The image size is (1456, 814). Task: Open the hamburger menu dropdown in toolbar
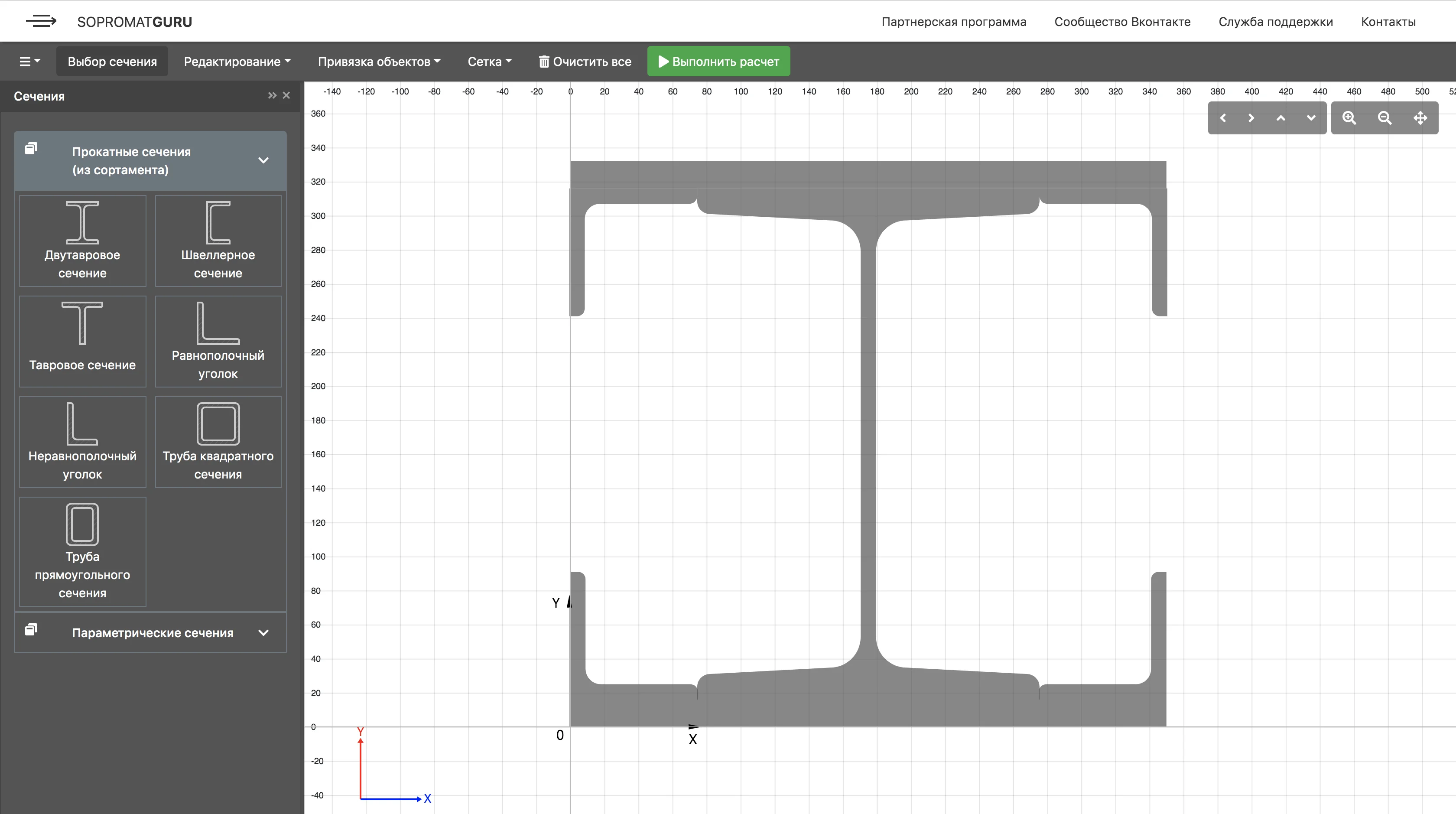(30, 62)
